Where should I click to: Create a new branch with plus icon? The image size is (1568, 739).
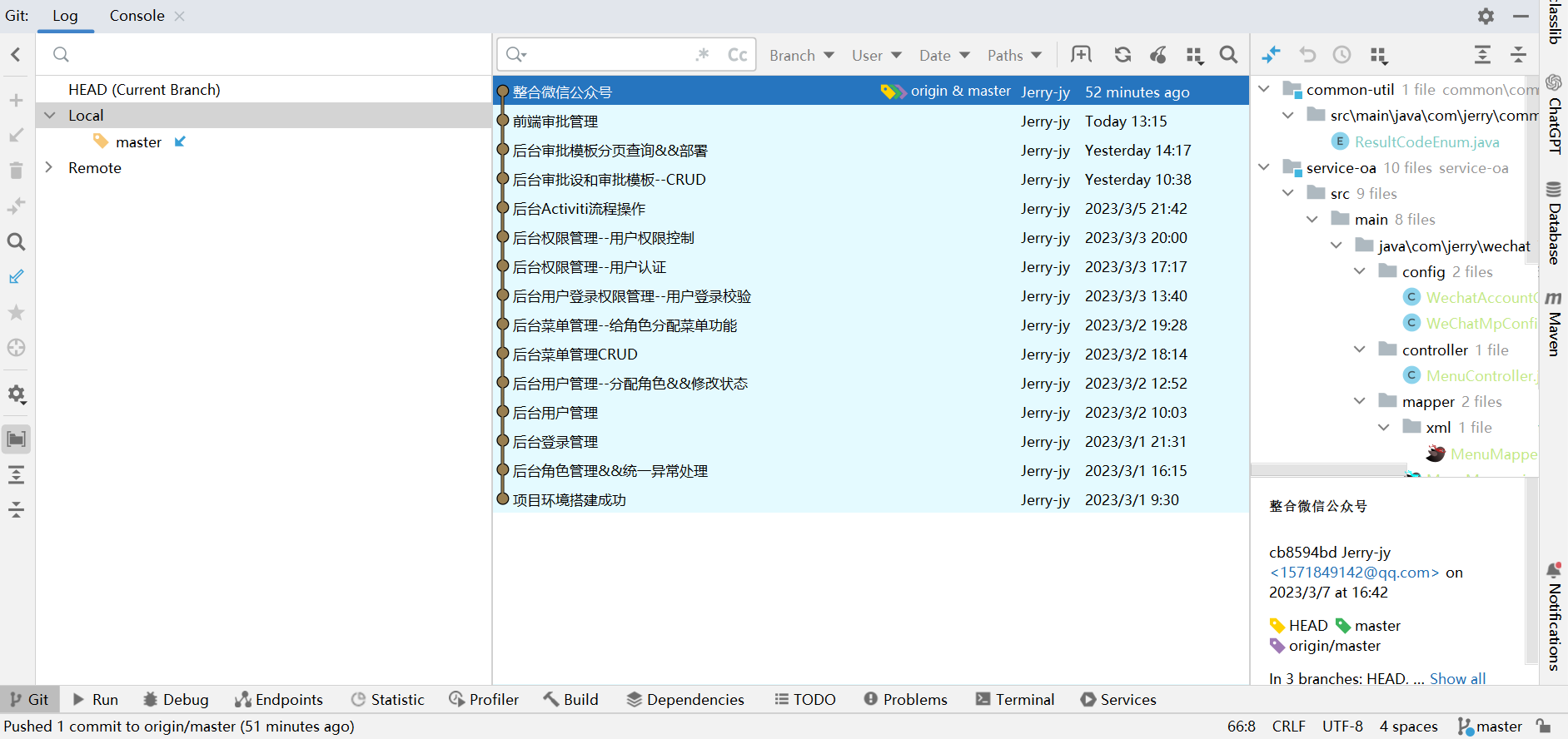(x=16, y=101)
